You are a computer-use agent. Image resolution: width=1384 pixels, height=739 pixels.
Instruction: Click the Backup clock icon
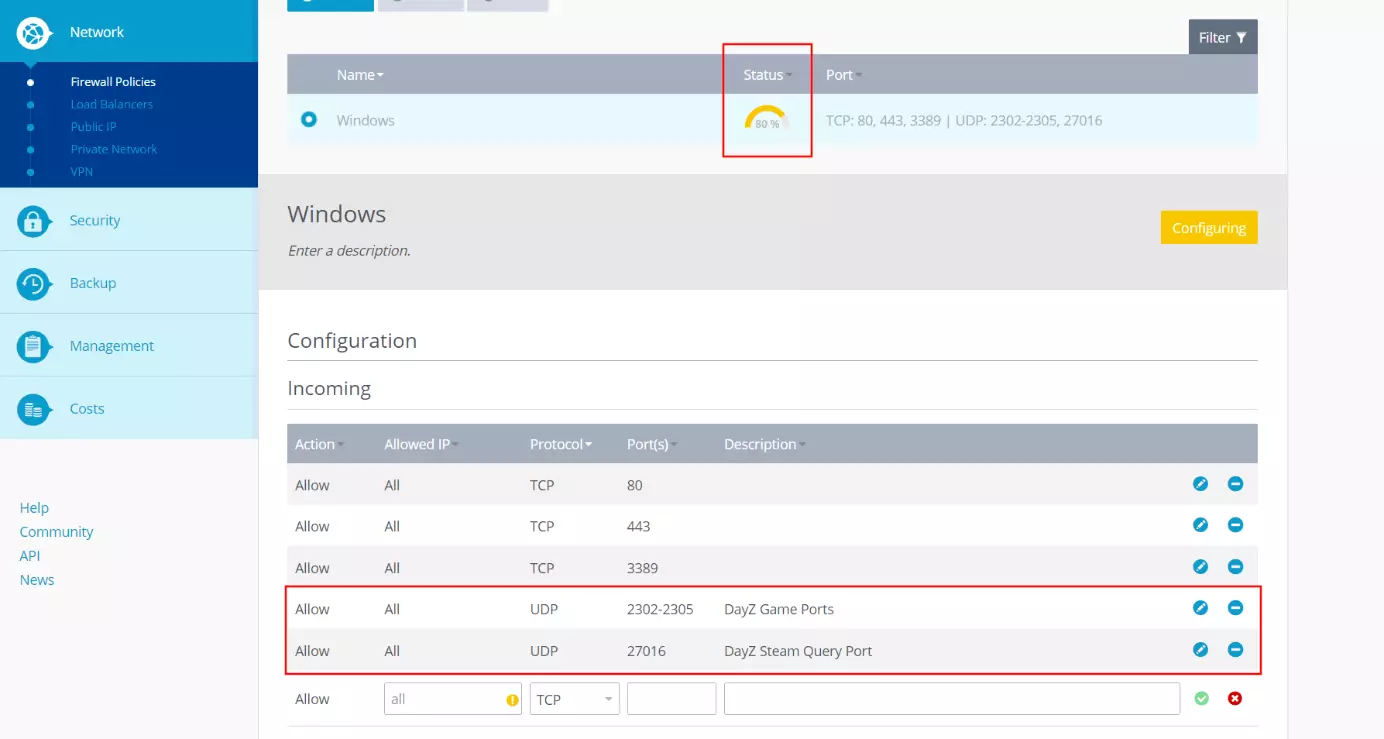pyautogui.click(x=34, y=284)
